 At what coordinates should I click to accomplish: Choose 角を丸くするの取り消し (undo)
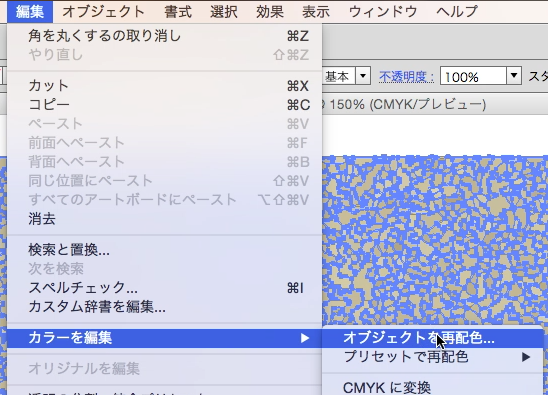164,36
